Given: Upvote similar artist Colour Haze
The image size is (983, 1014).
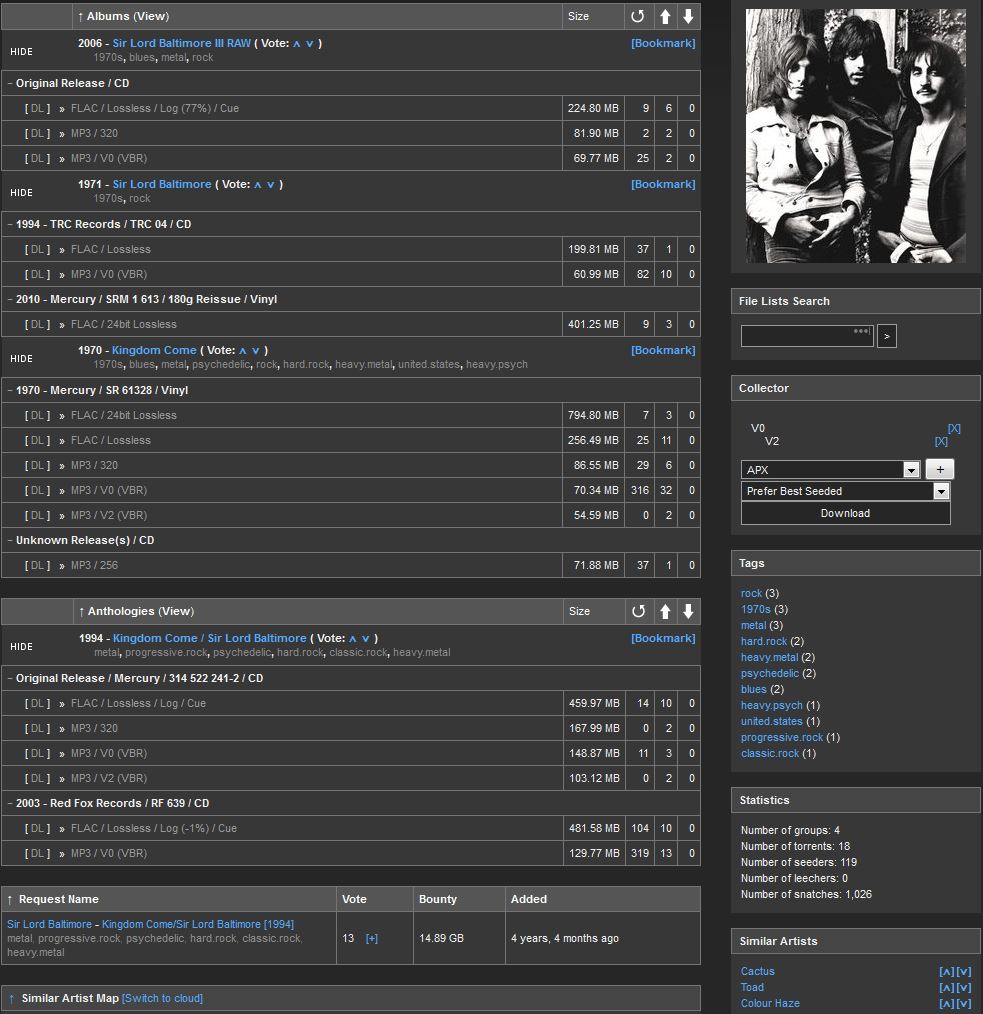Looking at the screenshot, I should pyautogui.click(x=946, y=1004).
